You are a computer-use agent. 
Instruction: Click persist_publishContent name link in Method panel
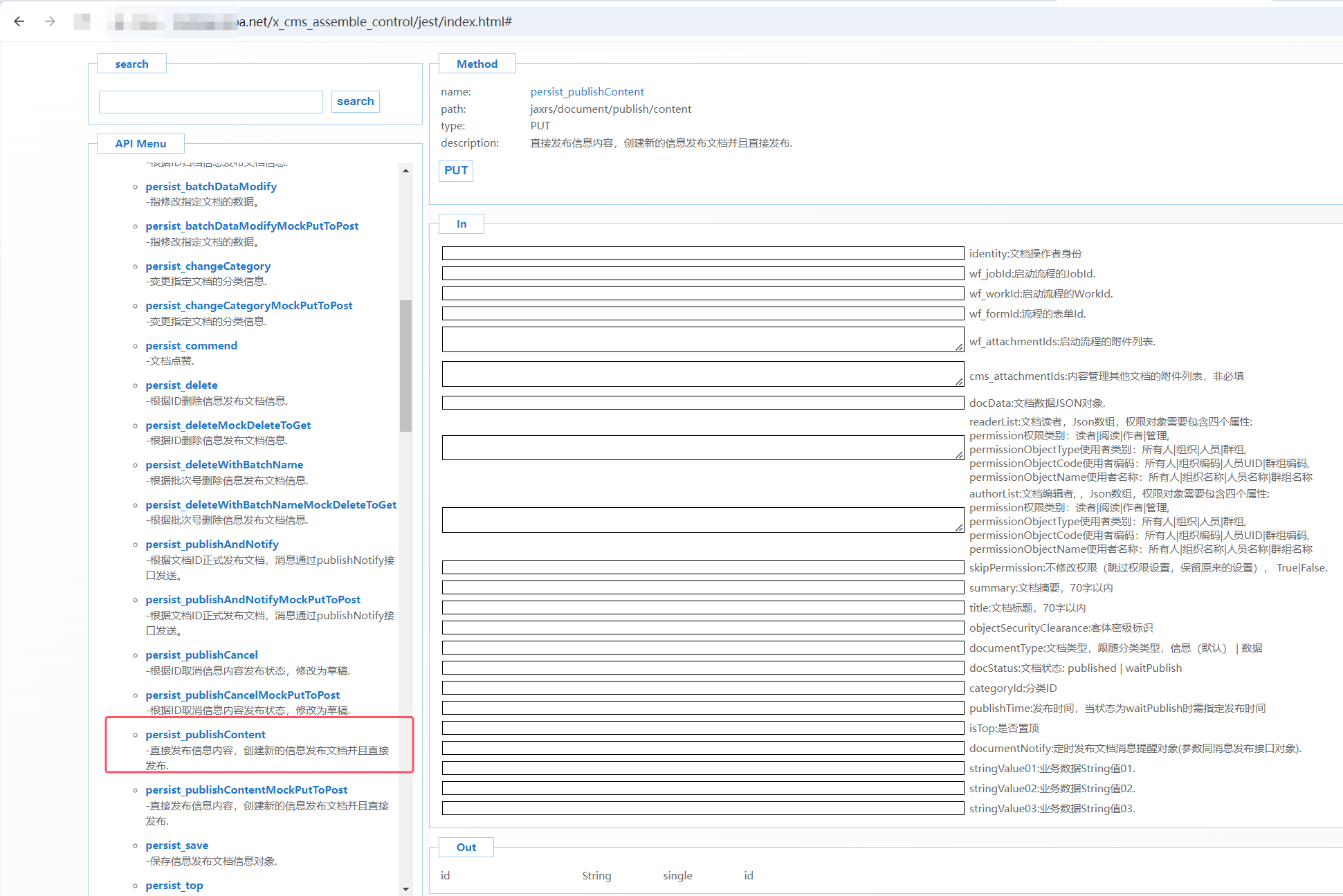(x=587, y=92)
